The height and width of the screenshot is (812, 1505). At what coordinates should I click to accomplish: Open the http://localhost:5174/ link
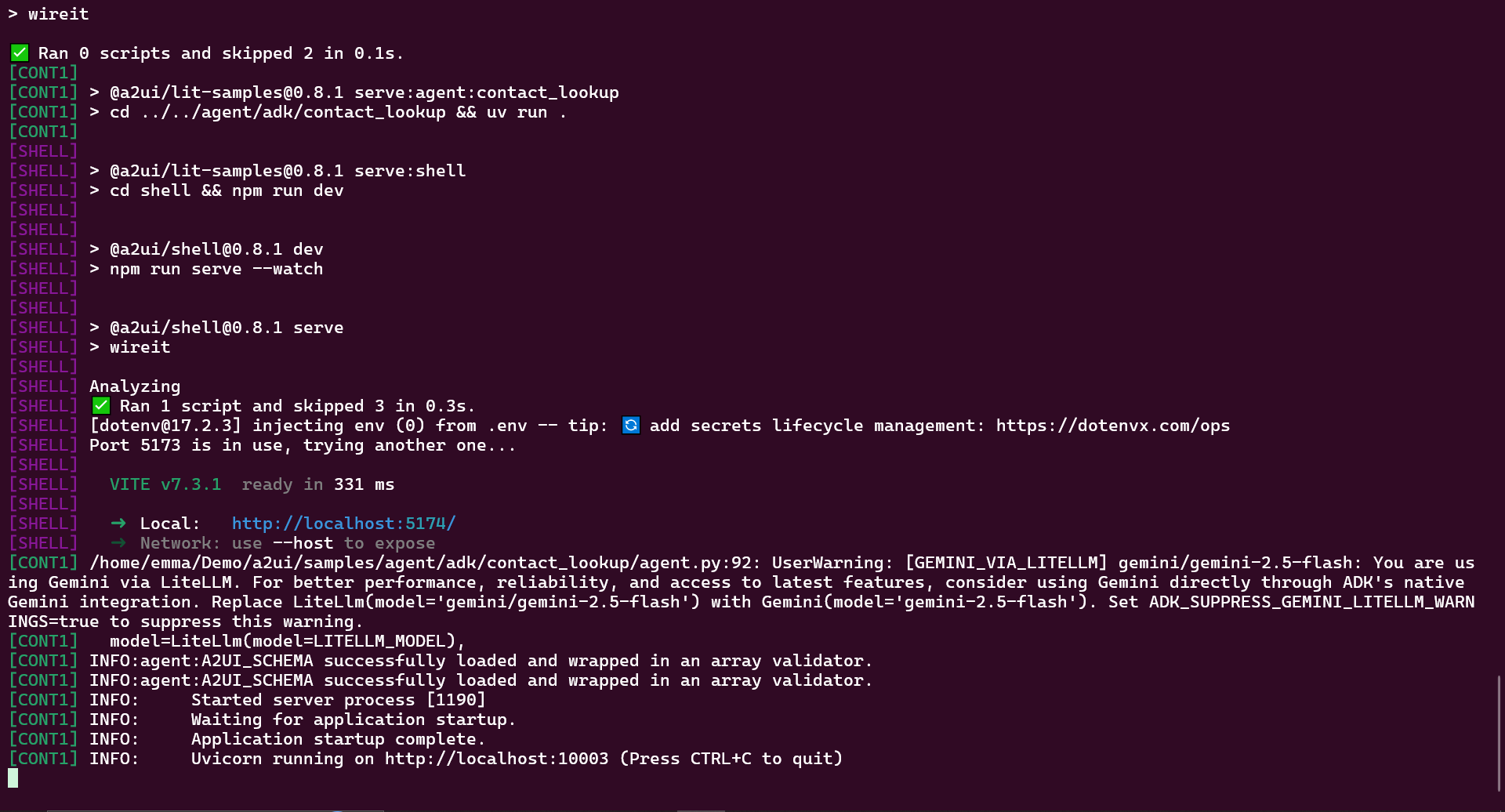point(343,524)
